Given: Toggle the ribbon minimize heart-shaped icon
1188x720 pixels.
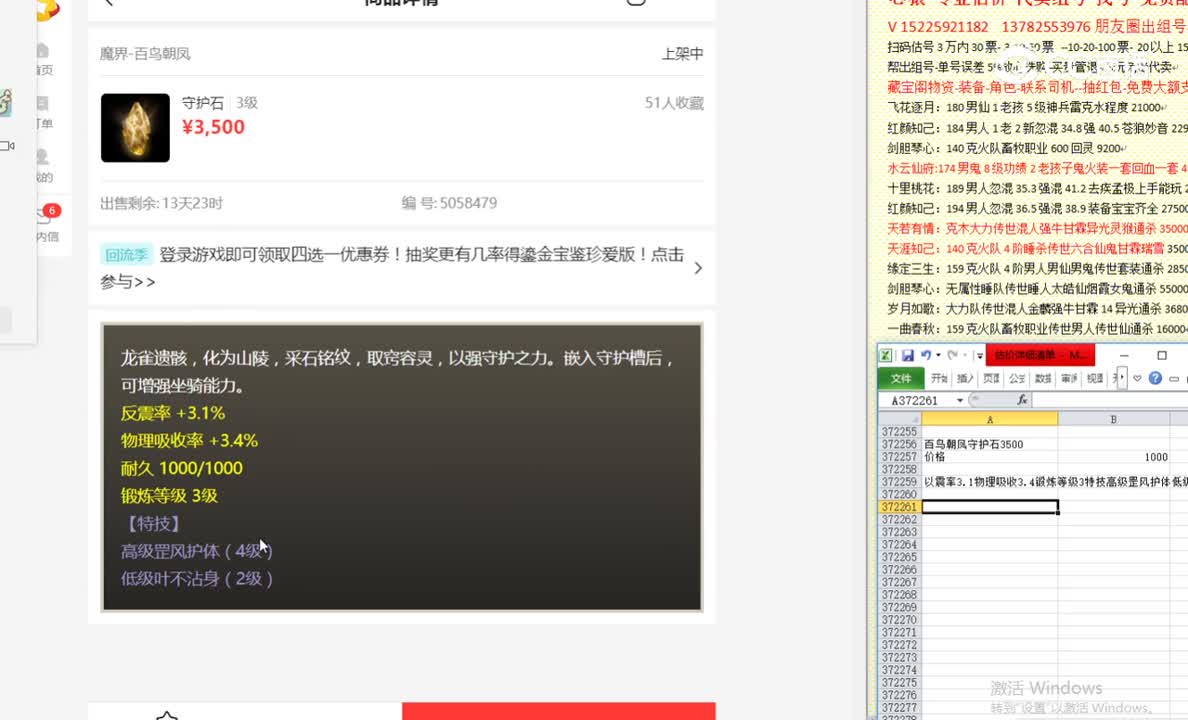Looking at the screenshot, I should point(1137,378).
